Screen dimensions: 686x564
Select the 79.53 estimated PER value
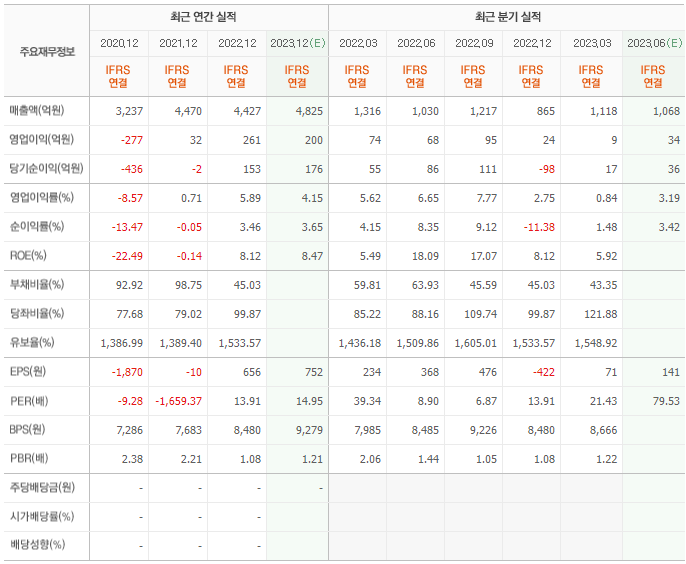click(666, 401)
